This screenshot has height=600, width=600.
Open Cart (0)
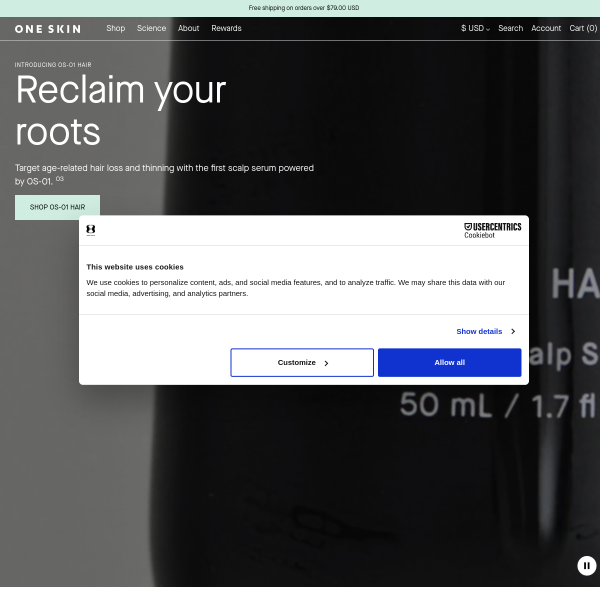tap(583, 28)
